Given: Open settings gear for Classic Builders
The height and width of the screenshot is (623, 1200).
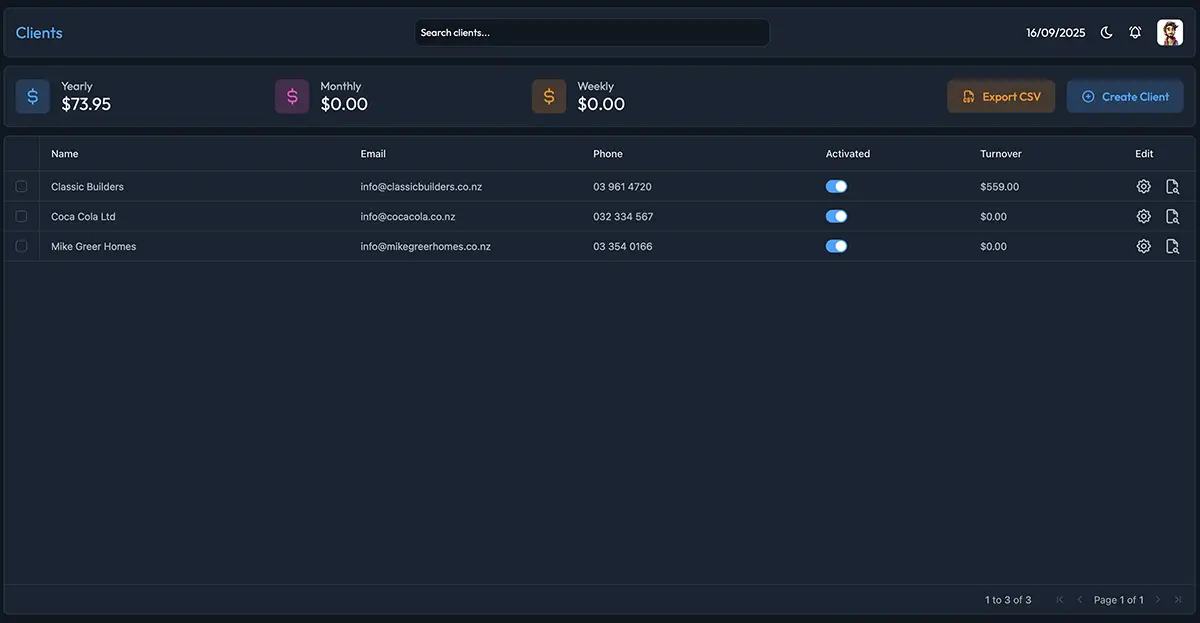Looking at the screenshot, I should [1143, 187].
